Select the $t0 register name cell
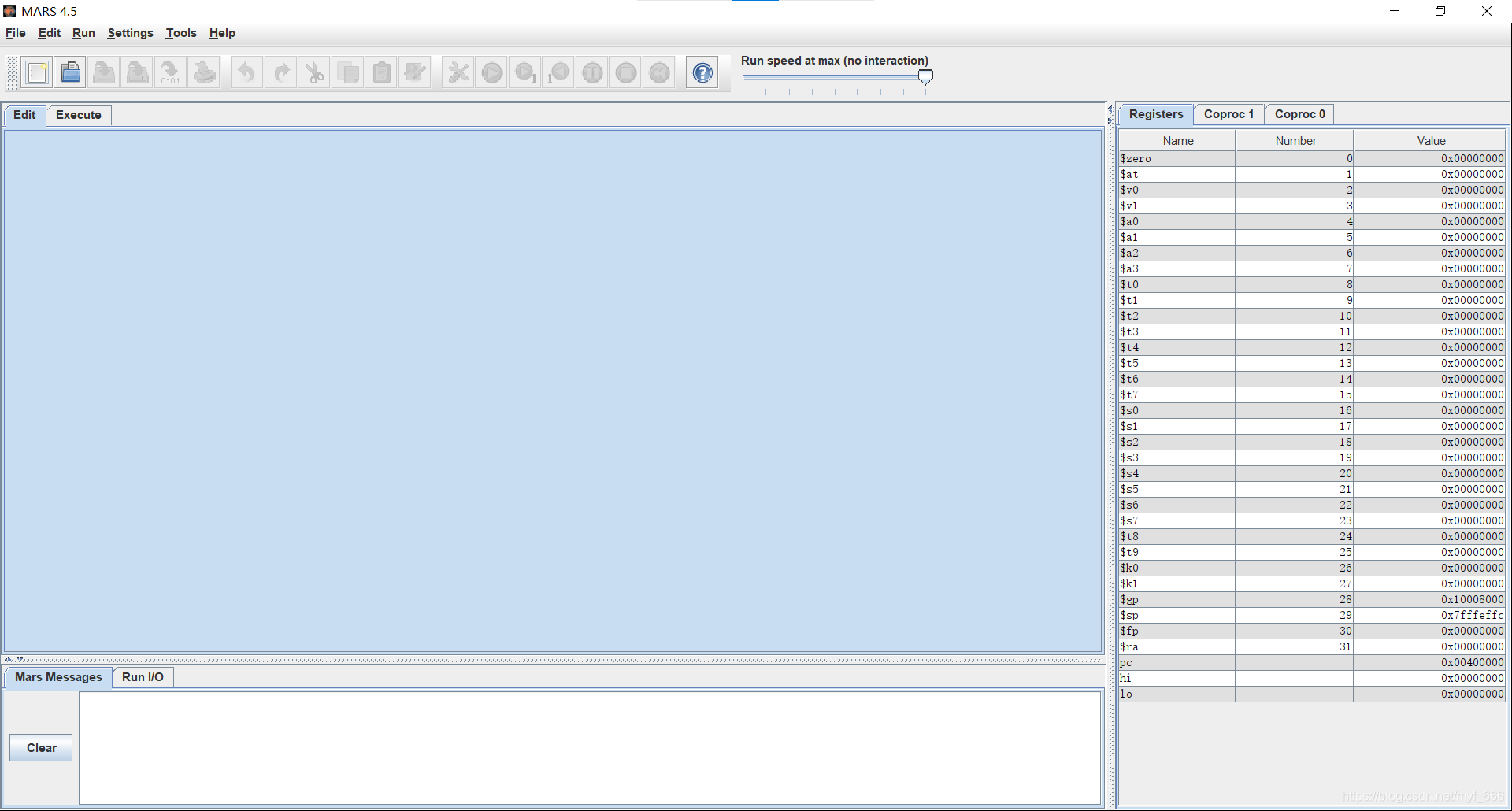Screen dimensions: 1512x811 pos(1177,284)
